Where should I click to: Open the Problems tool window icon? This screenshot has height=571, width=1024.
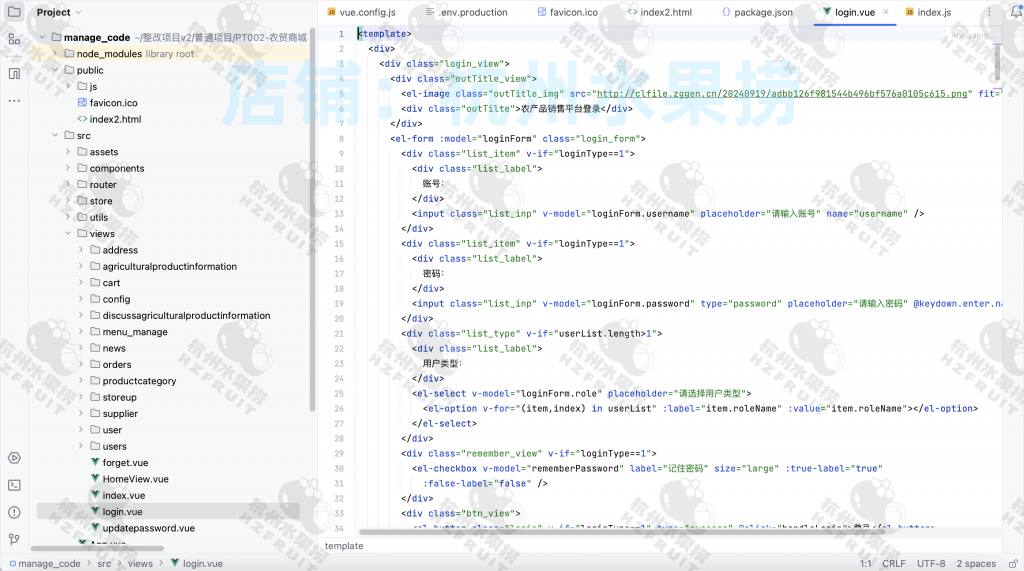coord(14,512)
